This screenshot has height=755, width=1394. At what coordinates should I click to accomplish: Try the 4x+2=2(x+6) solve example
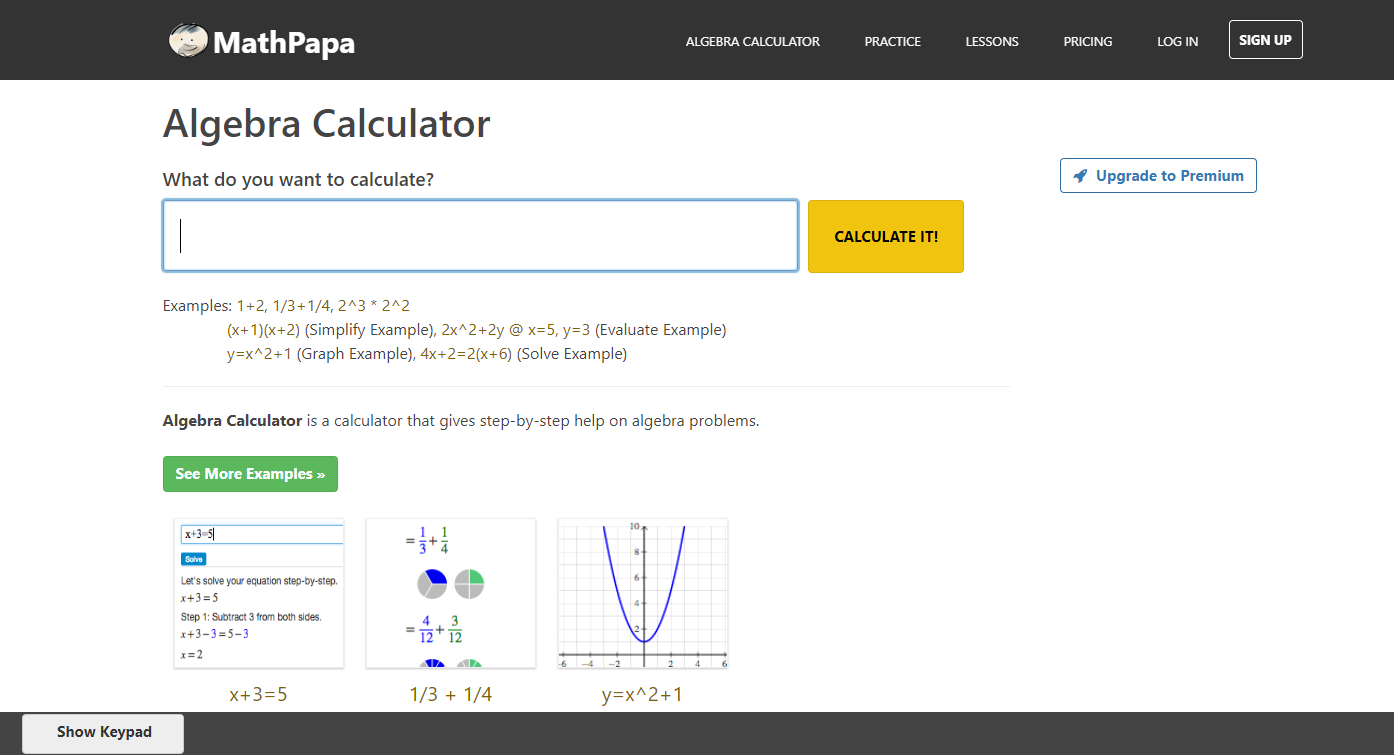click(466, 353)
